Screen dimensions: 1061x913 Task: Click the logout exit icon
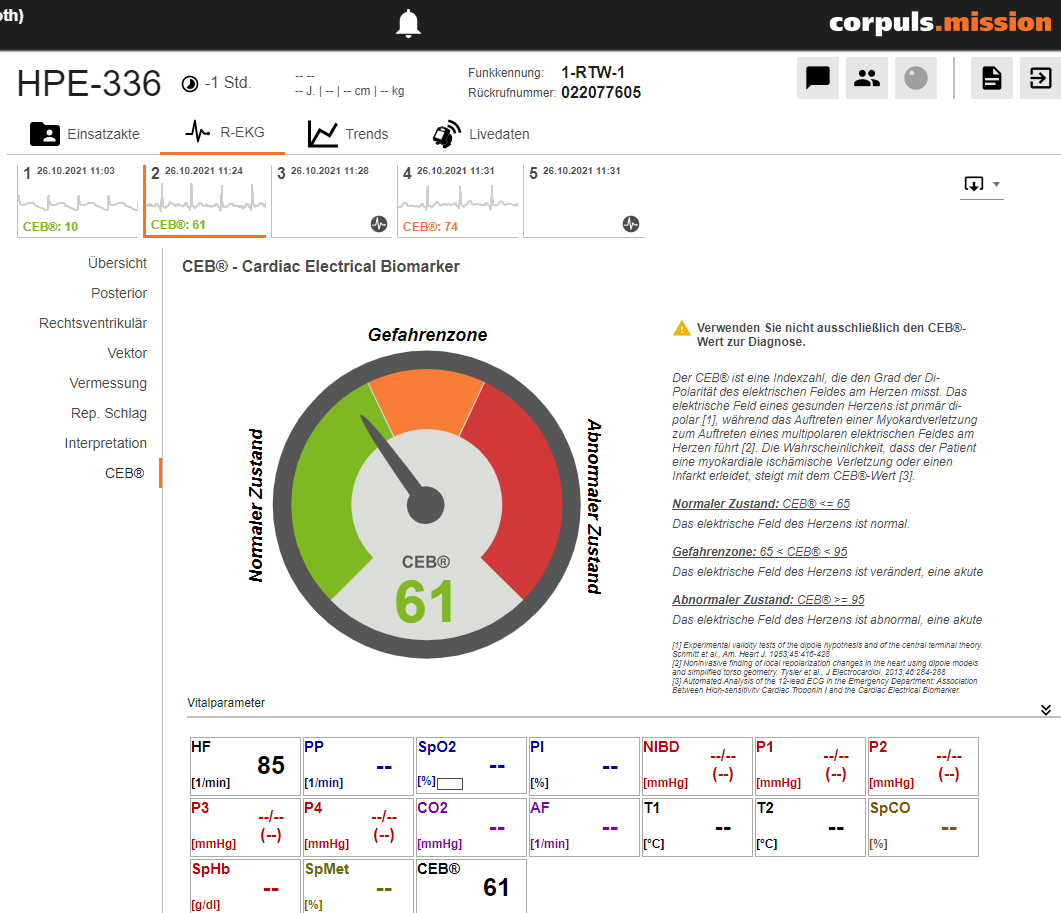1041,78
